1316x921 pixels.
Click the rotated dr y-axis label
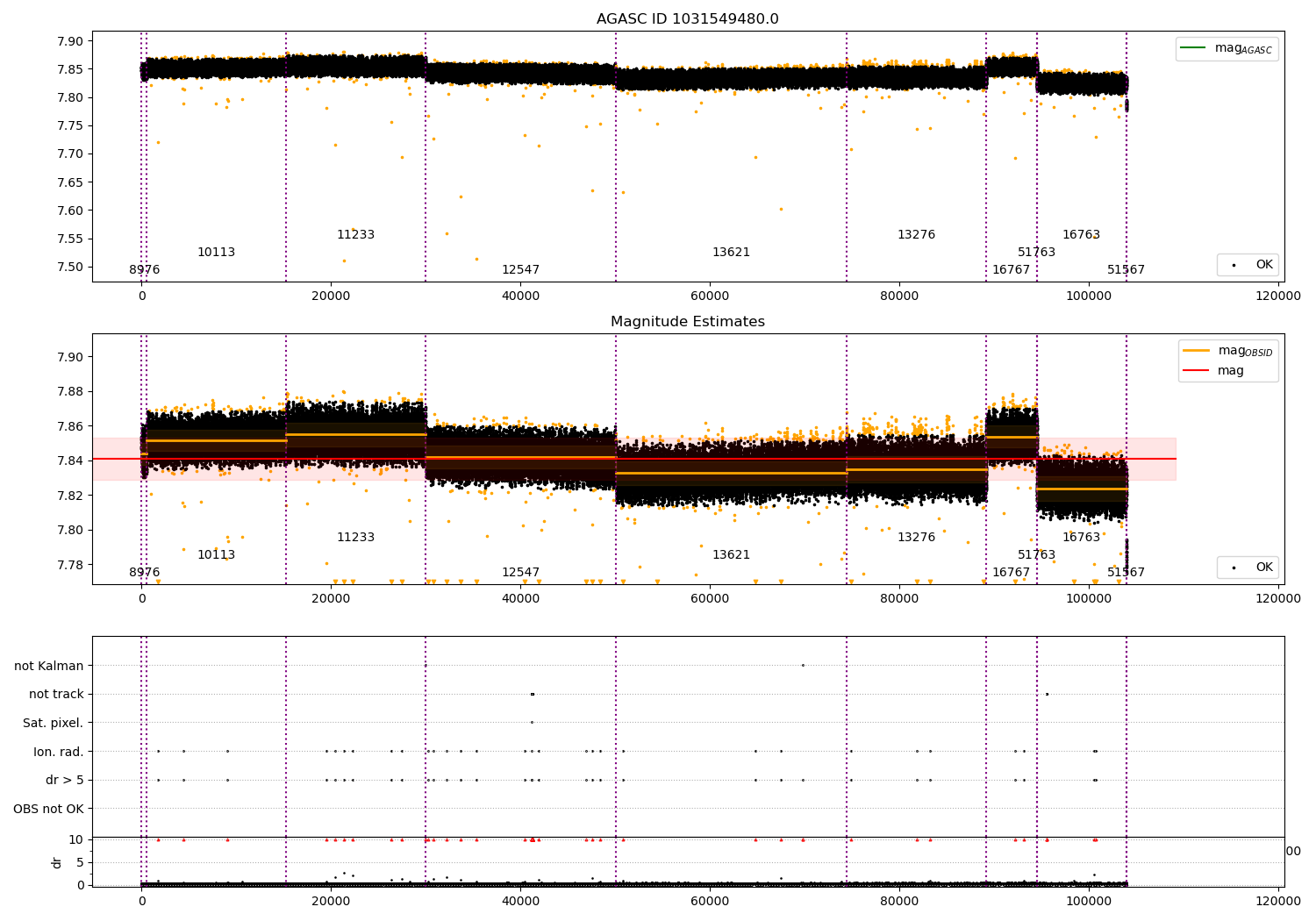point(57,862)
